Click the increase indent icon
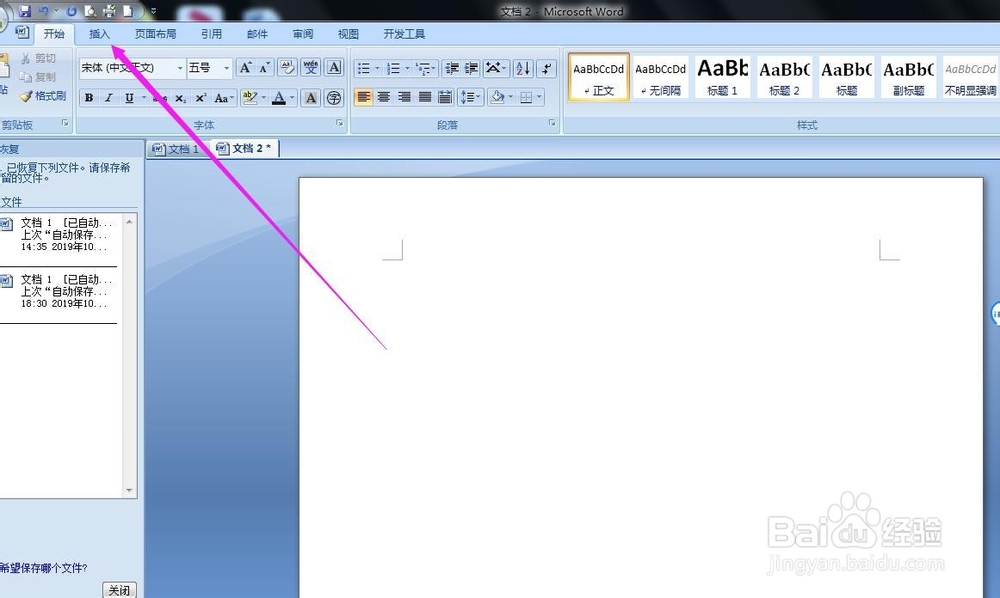1000x598 pixels. click(471, 68)
